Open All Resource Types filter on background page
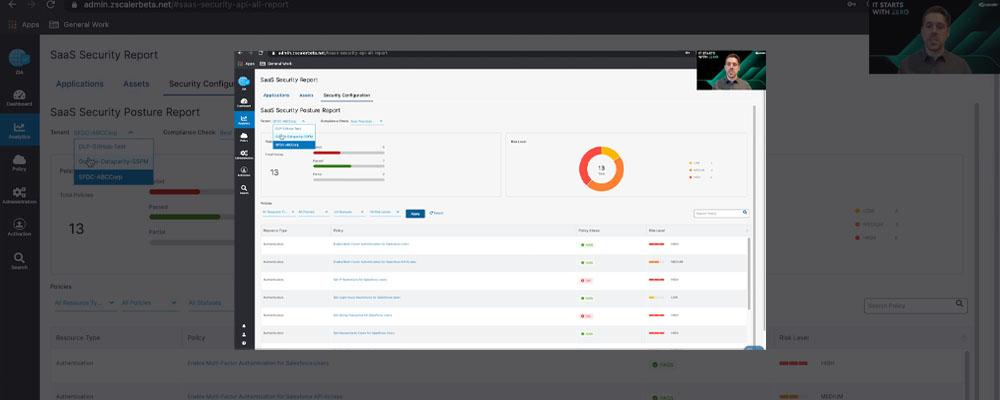 [x=84, y=303]
